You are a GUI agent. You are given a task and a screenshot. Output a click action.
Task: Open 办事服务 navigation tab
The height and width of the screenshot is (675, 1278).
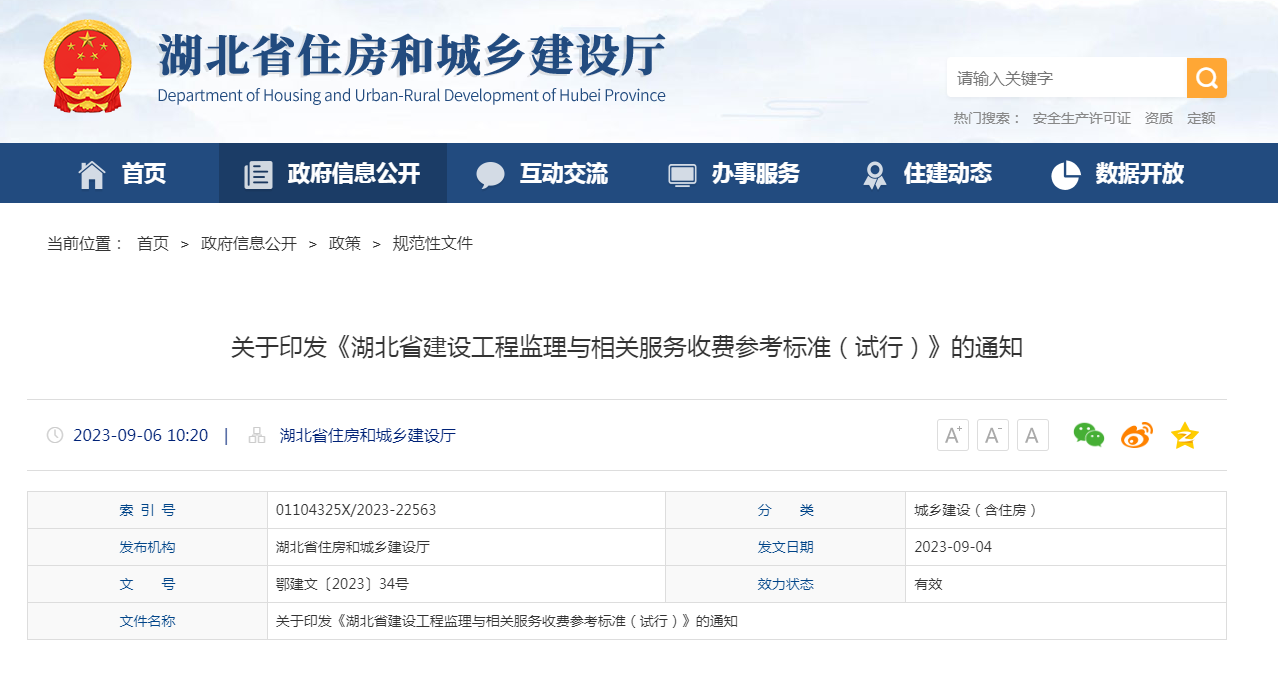(x=756, y=174)
